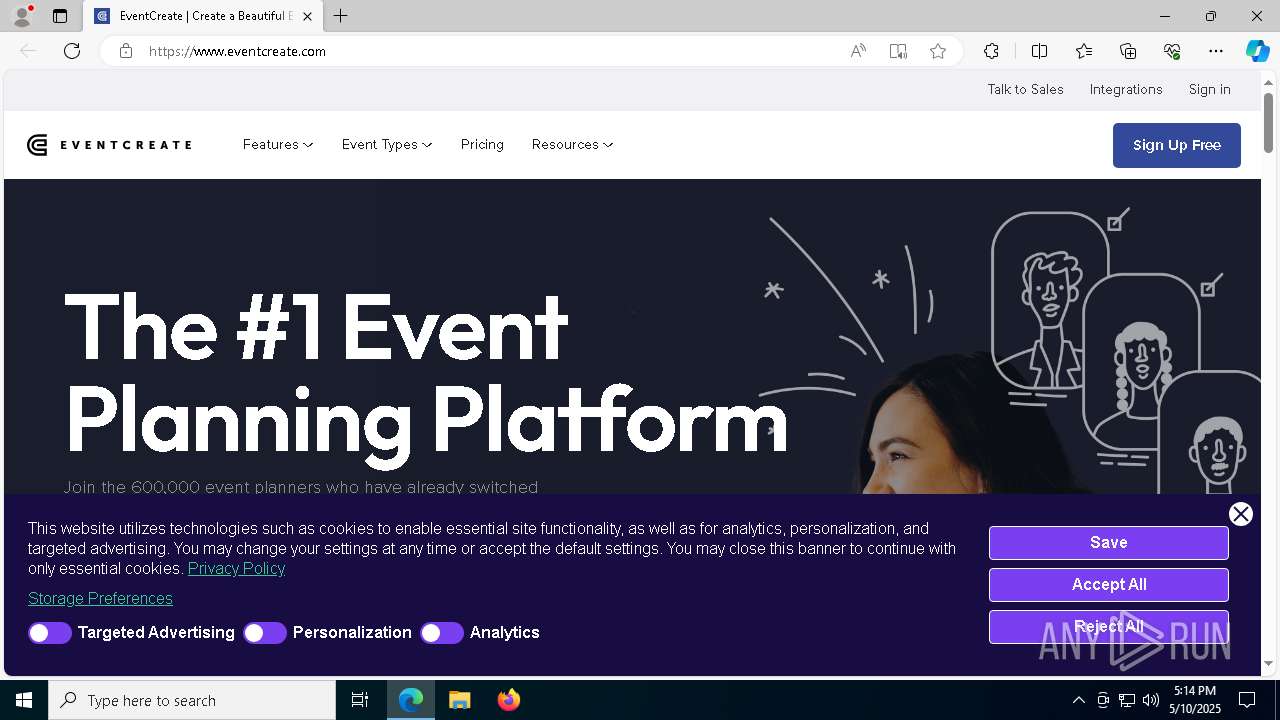1280x720 pixels.
Task: Open Talk to Sales link
Action: (1025, 89)
